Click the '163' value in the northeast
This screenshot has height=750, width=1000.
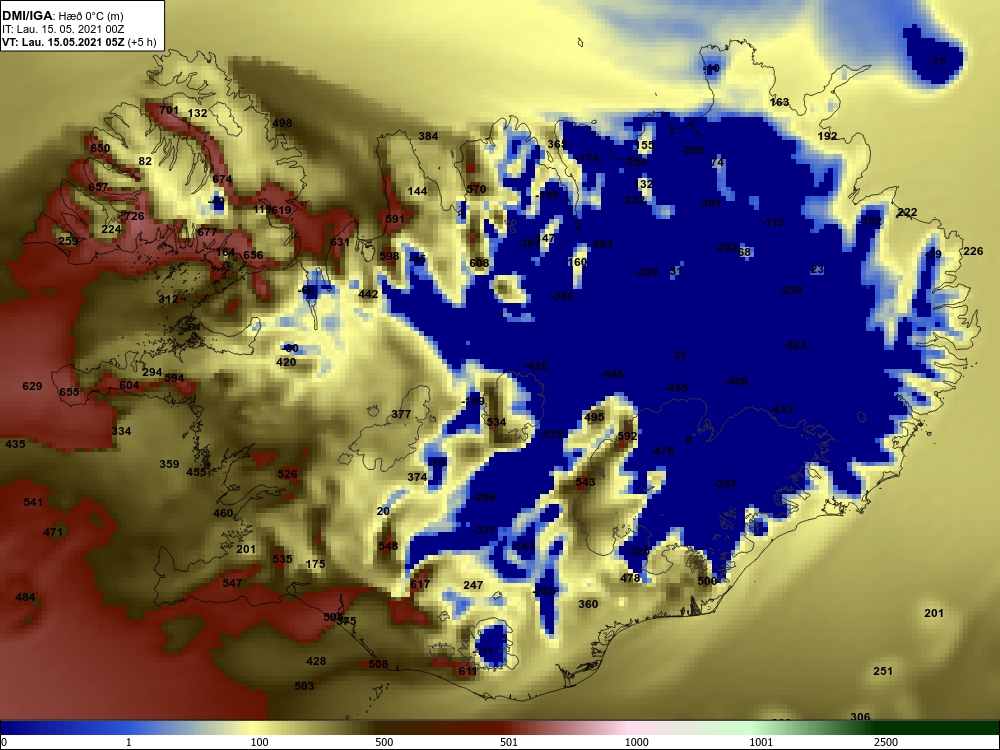coord(779,102)
